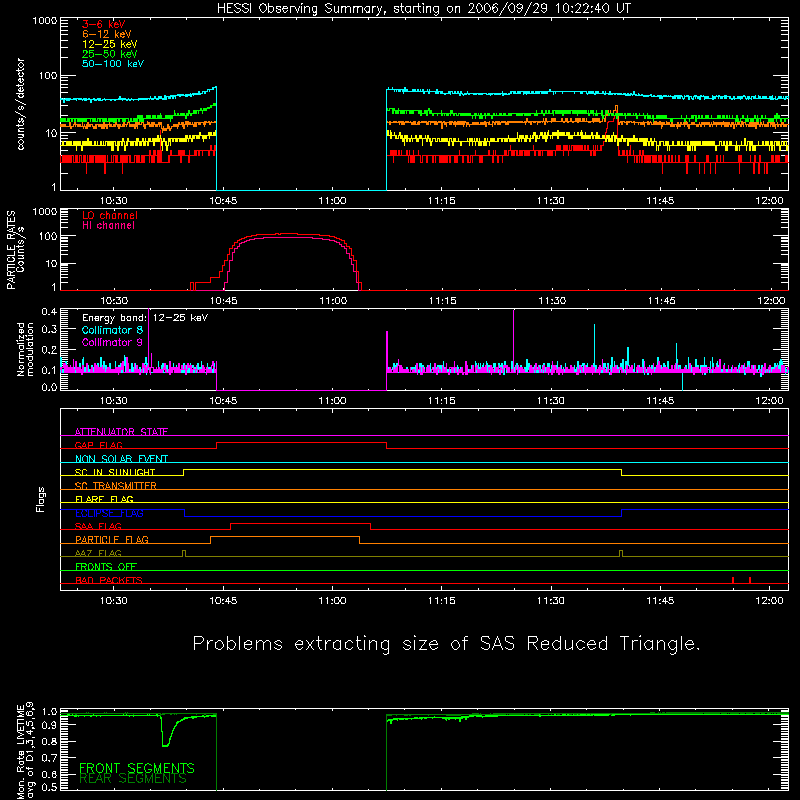Click the PARTICLE_FLAG label
The image size is (800, 800).
[x=112, y=539]
